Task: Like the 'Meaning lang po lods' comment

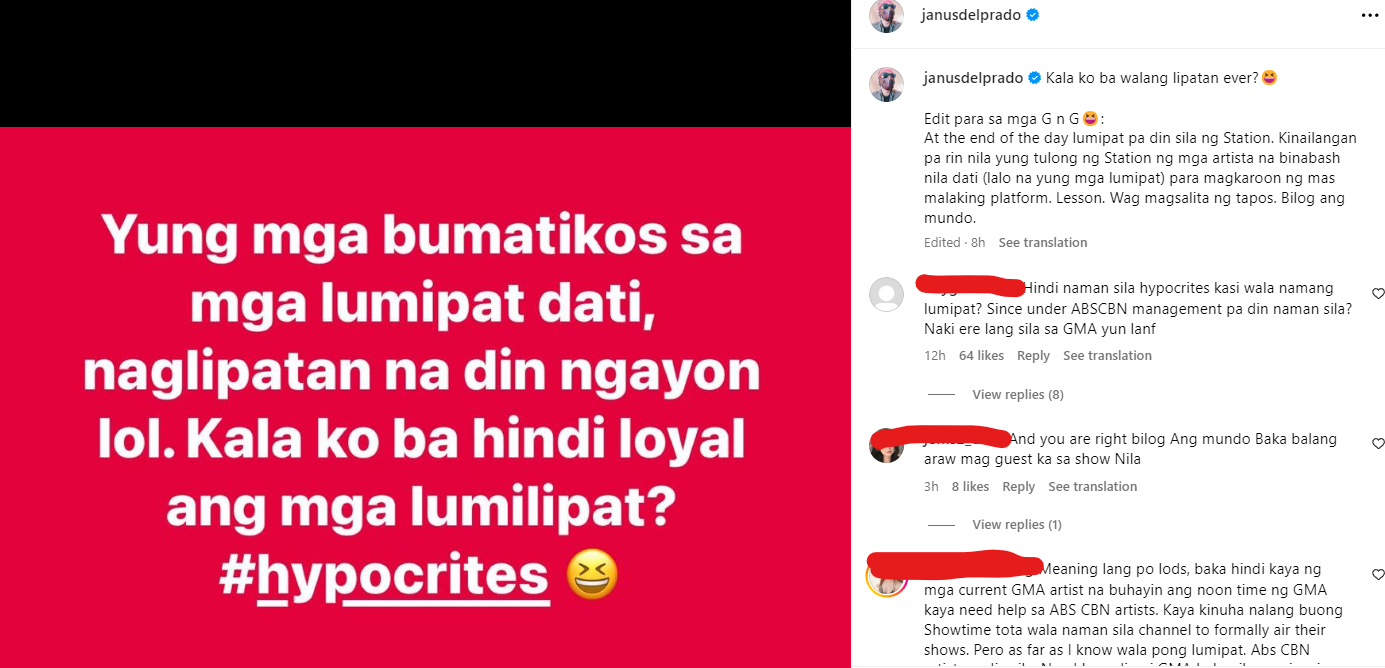Action: click(1378, 574)
